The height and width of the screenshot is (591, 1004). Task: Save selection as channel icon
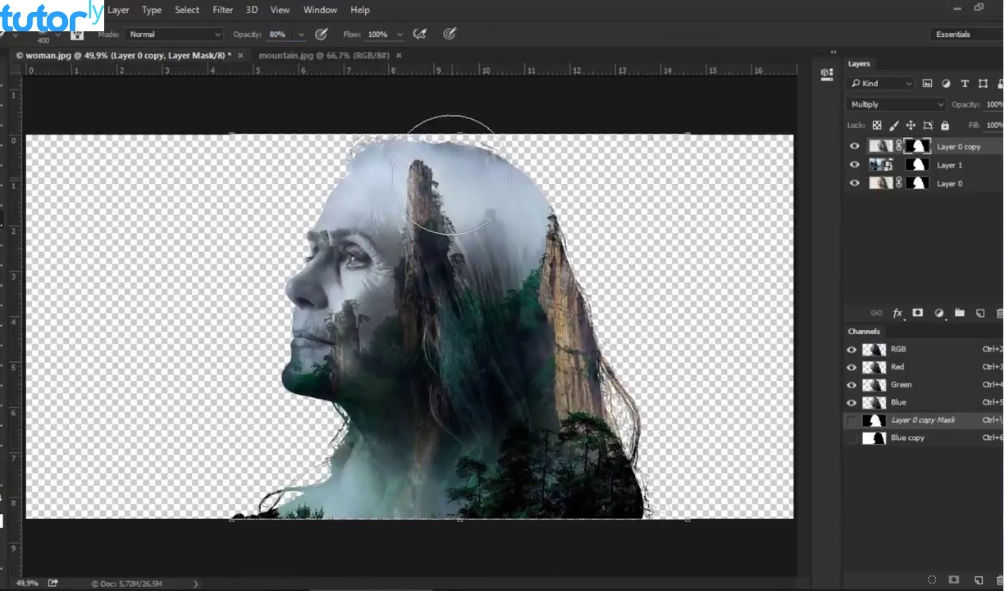pyautogui.click(x=953, y=579)
